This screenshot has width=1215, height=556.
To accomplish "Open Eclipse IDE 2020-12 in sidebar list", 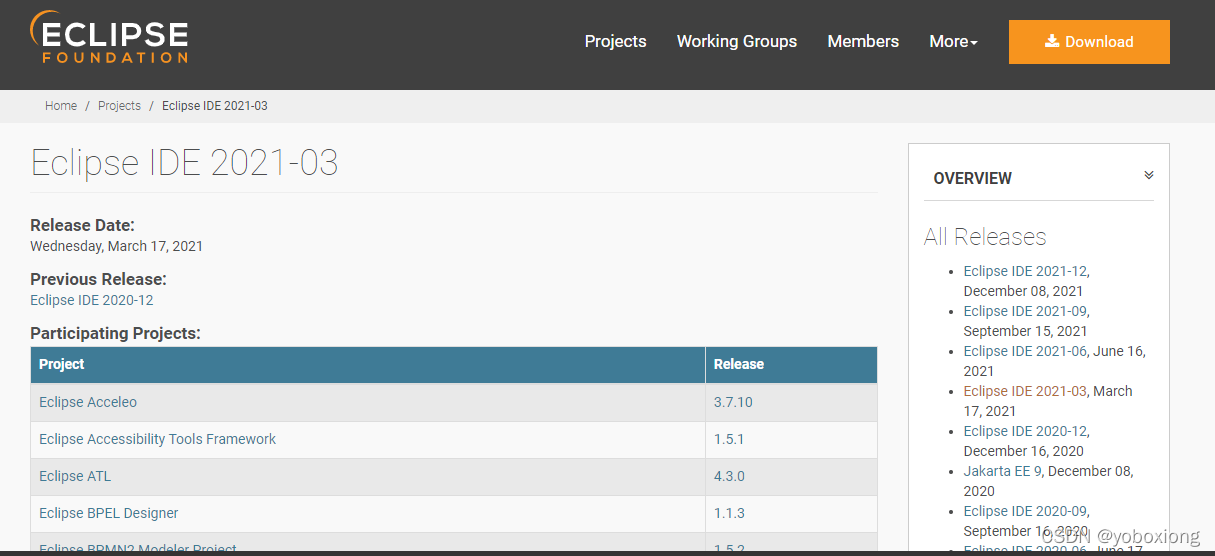I will coord(1025,431).
